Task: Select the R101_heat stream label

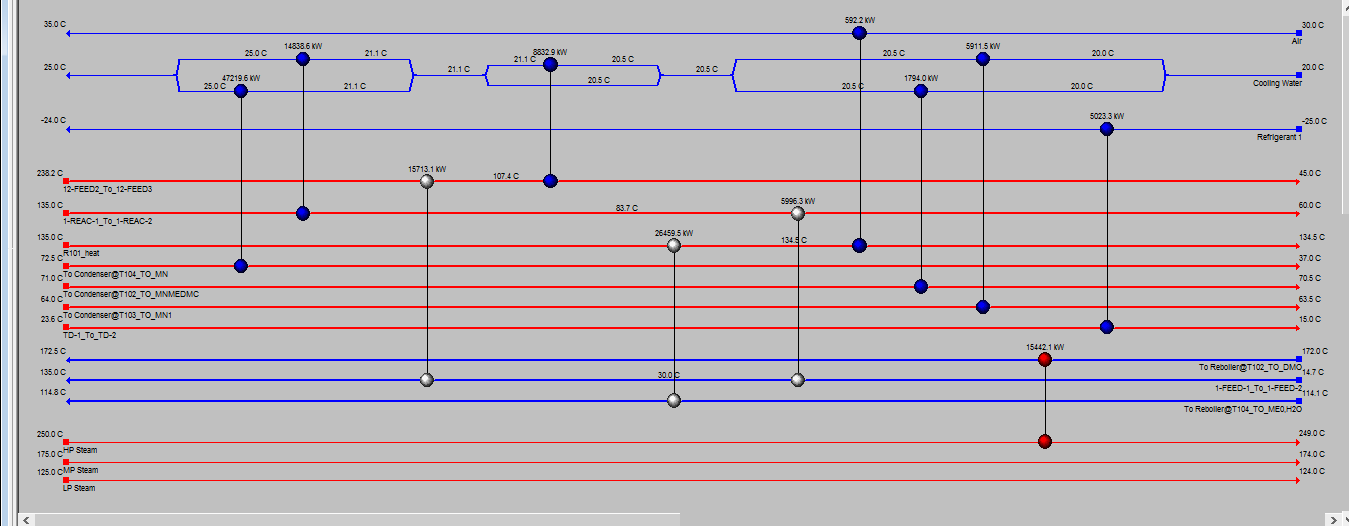Action: point(81,254)
